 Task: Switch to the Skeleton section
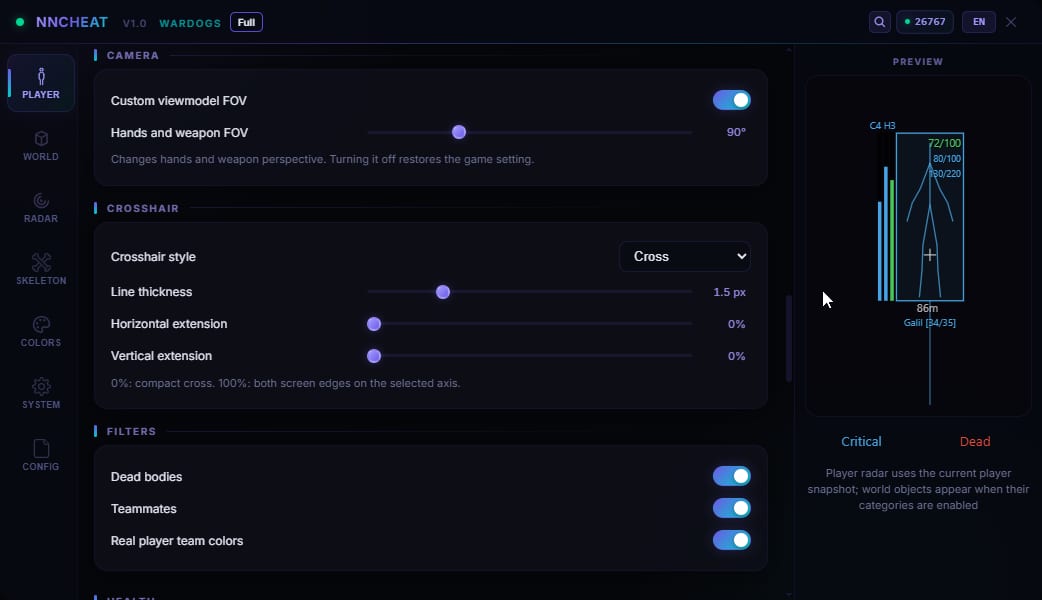tap(41, 270)
